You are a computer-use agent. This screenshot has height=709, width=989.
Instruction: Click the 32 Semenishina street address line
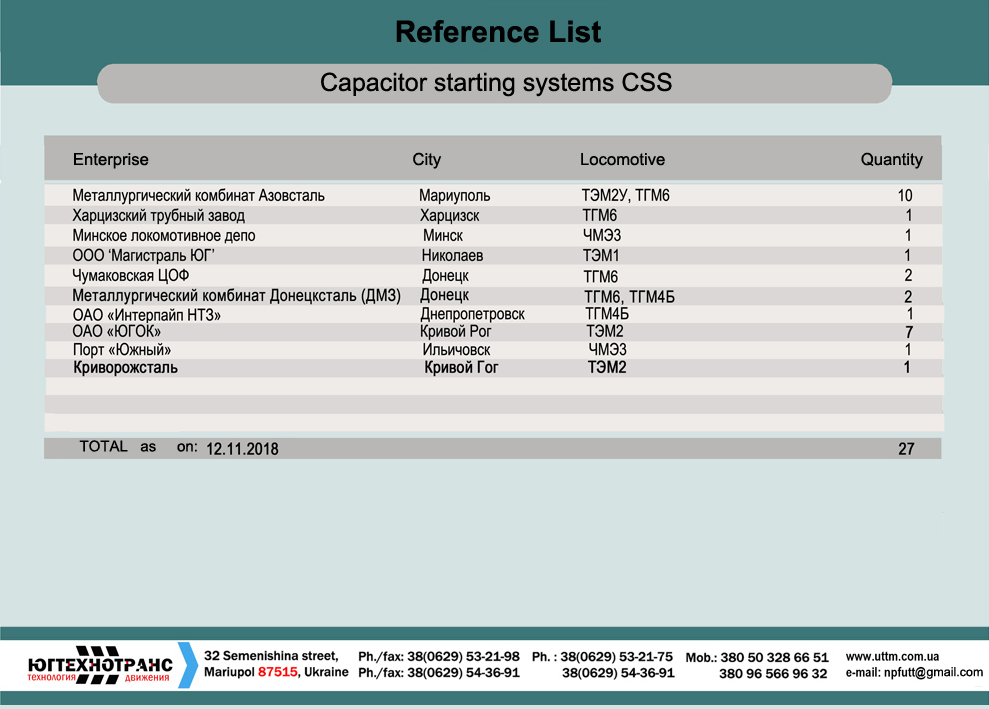[x=271, y=656]
